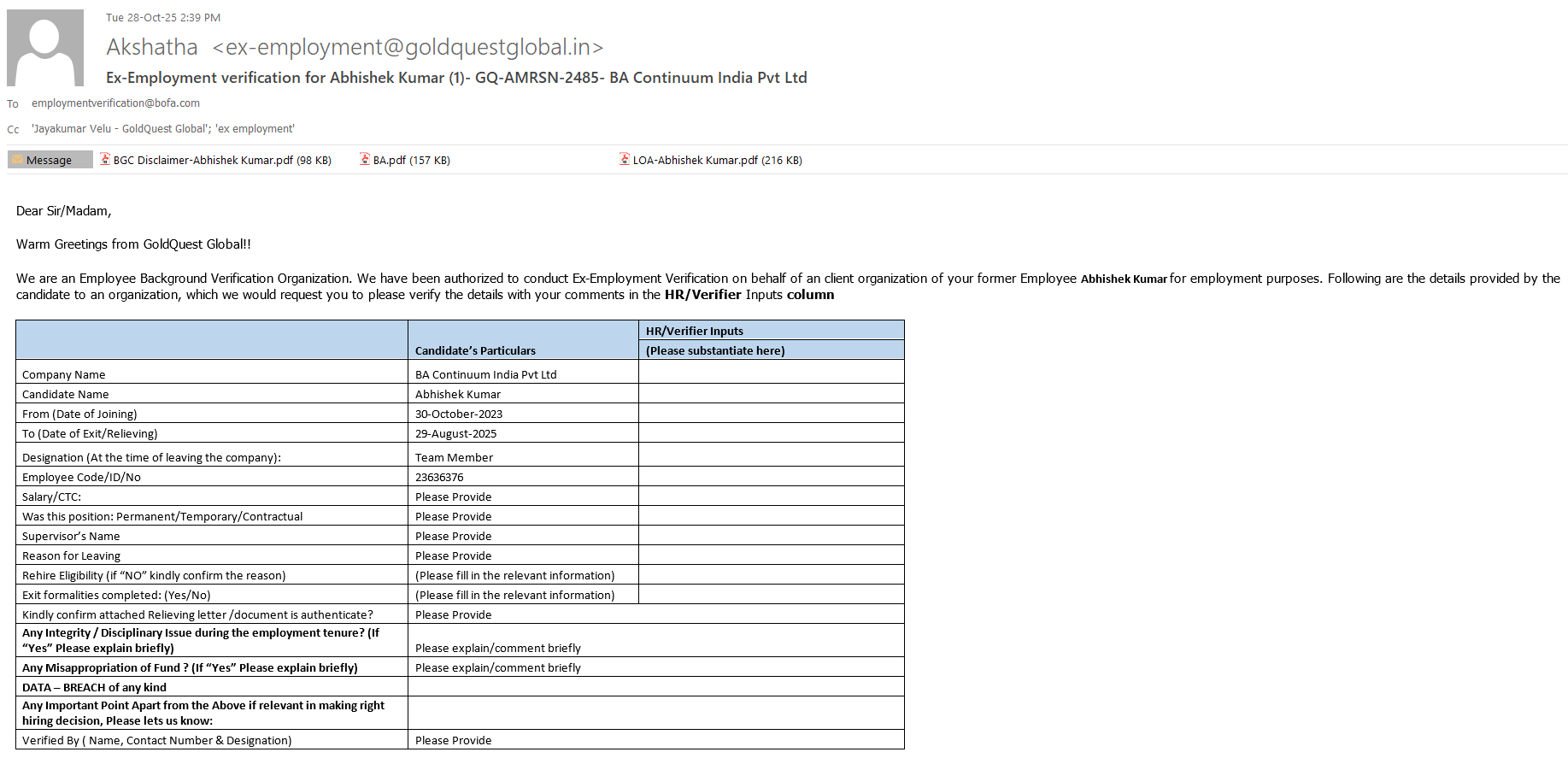Click 'Please Provide' in Verified By row
1568x758 pixels.
[x=453, y=740]
